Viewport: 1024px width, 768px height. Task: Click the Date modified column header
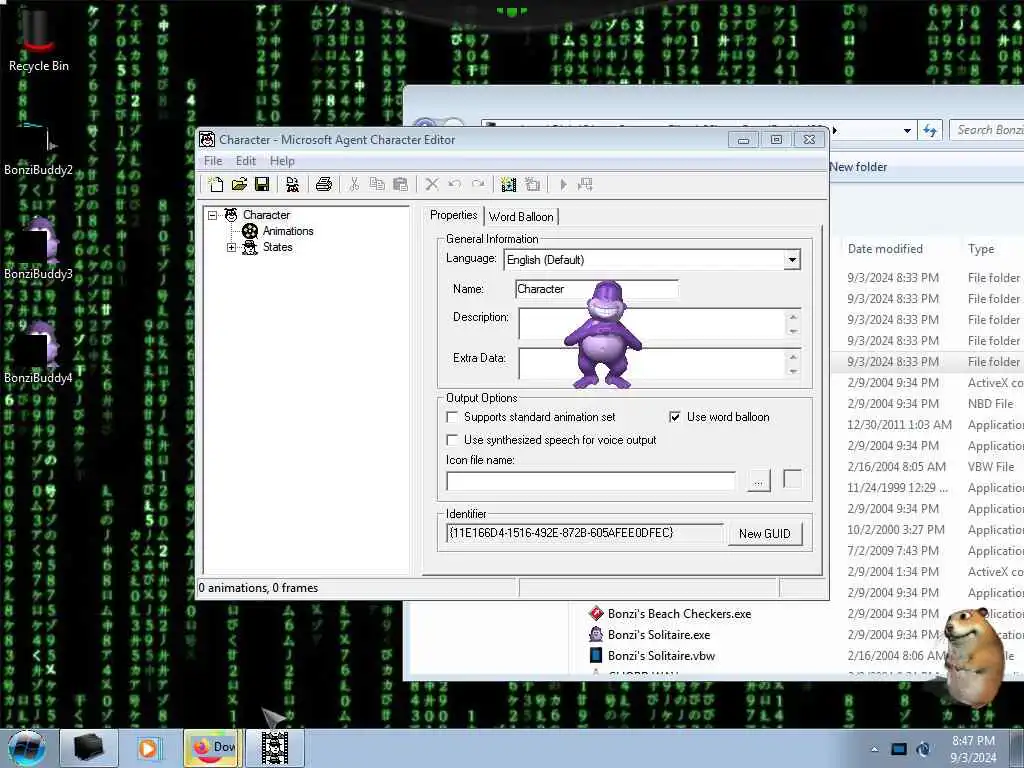pos(885,249)
